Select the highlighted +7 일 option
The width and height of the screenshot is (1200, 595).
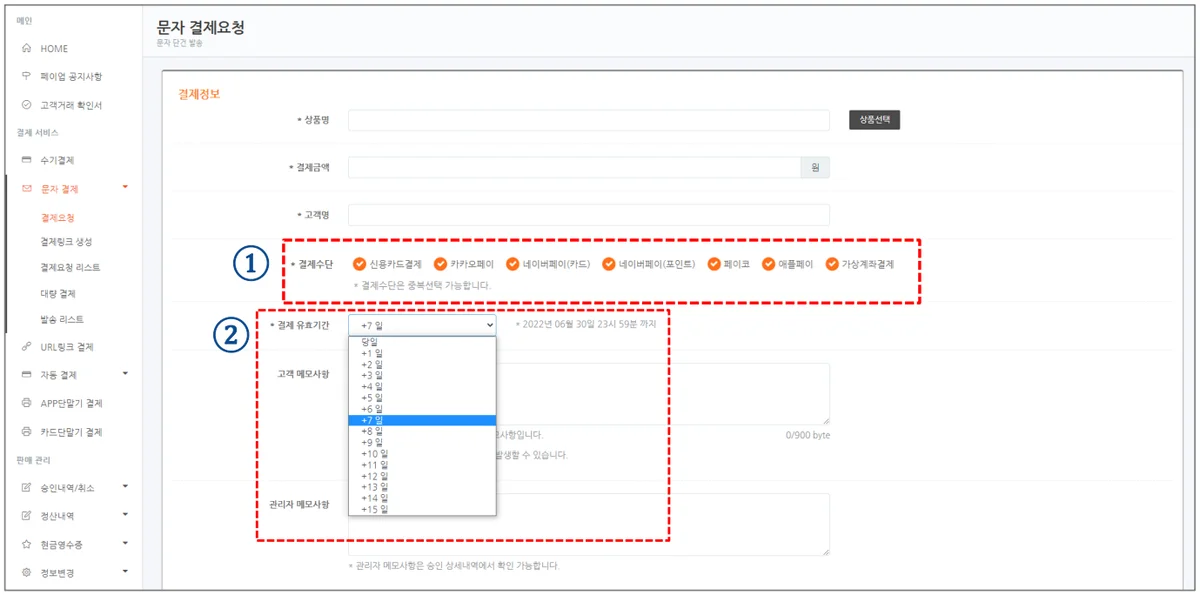tap(422, 420)
